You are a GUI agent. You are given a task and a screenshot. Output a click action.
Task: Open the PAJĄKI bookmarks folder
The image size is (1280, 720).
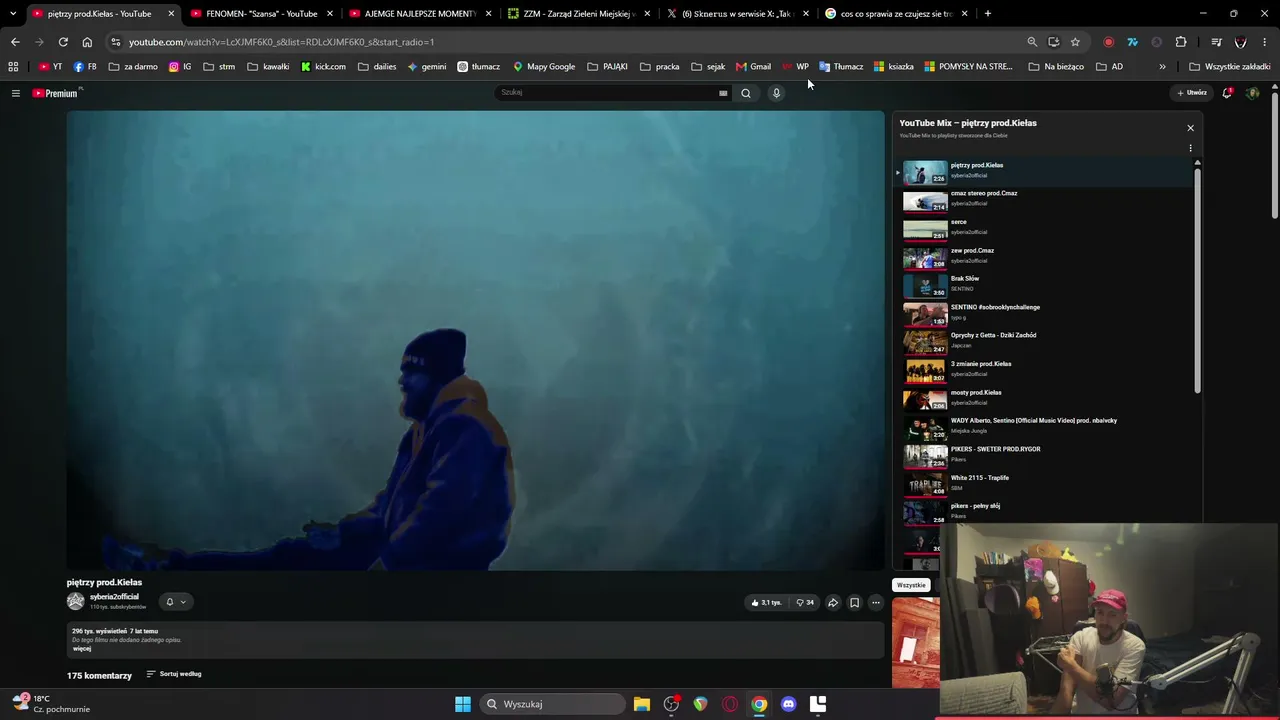coord(608,67)
